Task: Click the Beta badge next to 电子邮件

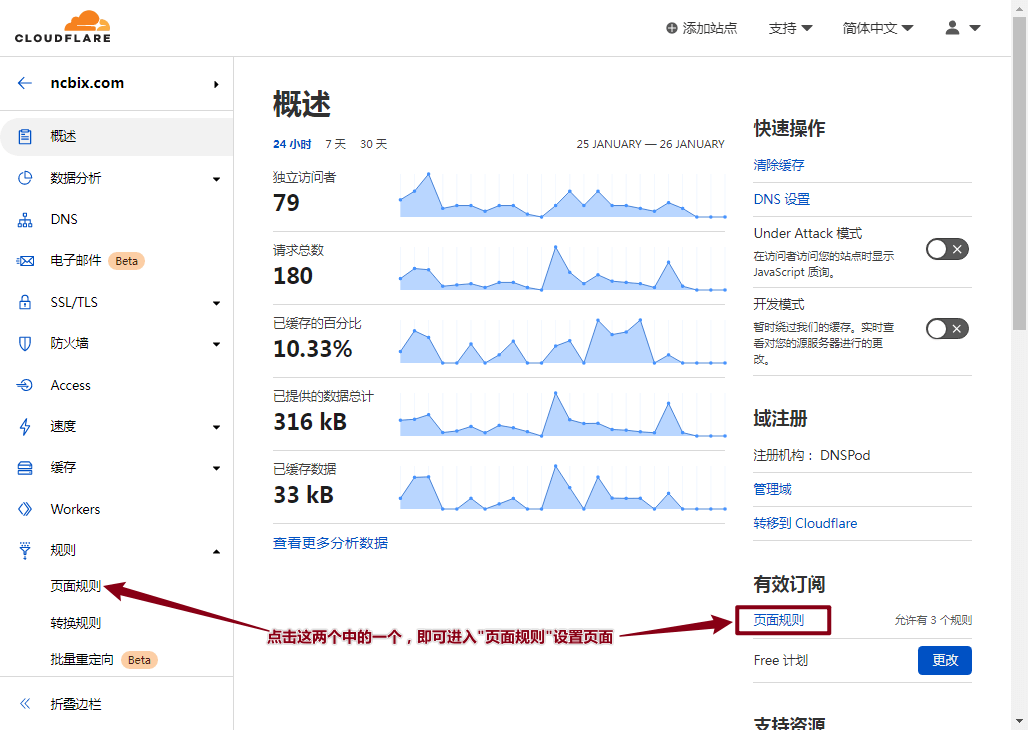Action: (x=126, y=261)
